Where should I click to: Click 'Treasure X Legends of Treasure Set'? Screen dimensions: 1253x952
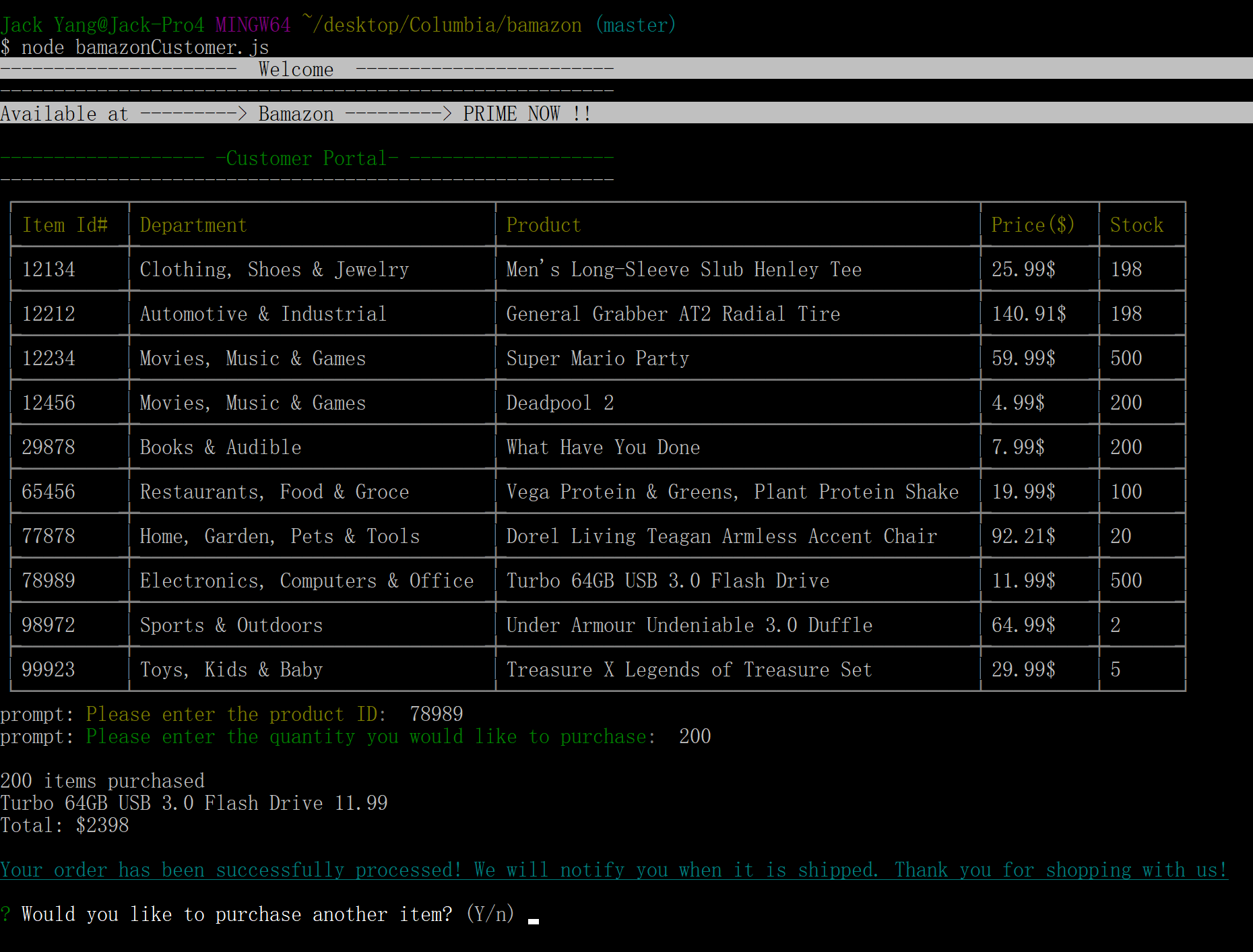[689, 670]
